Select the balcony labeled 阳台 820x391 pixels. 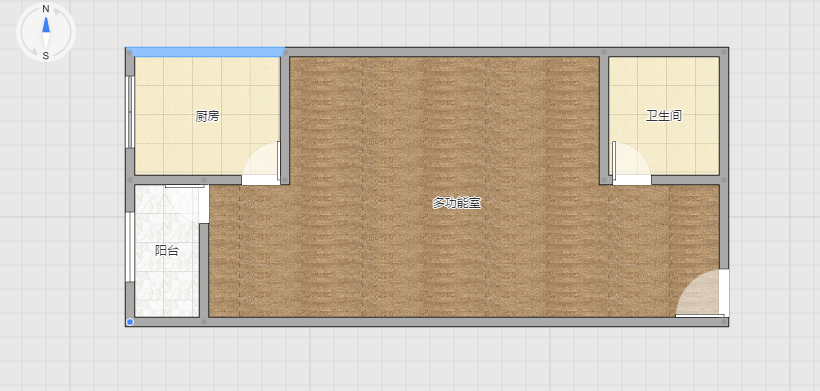click(167, 250)
